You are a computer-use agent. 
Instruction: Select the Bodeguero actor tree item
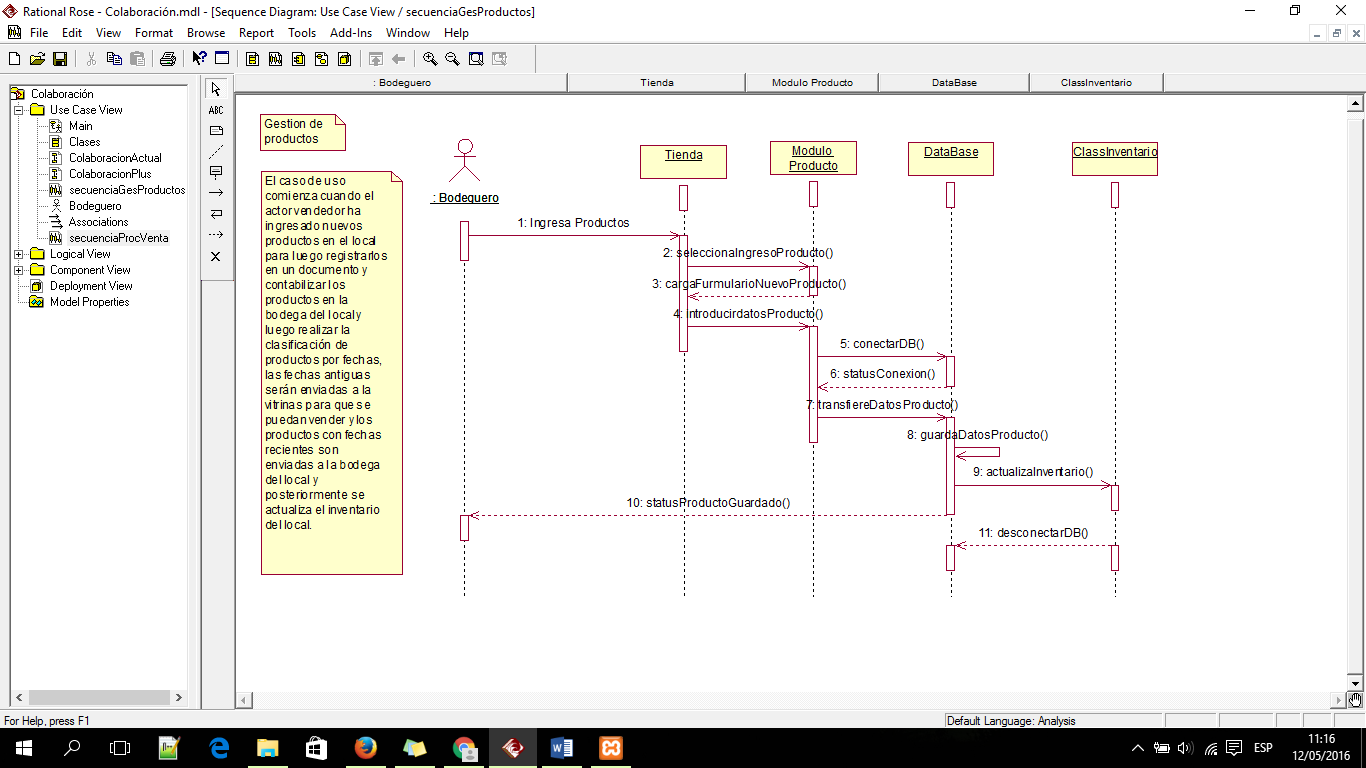click(95, 206)
